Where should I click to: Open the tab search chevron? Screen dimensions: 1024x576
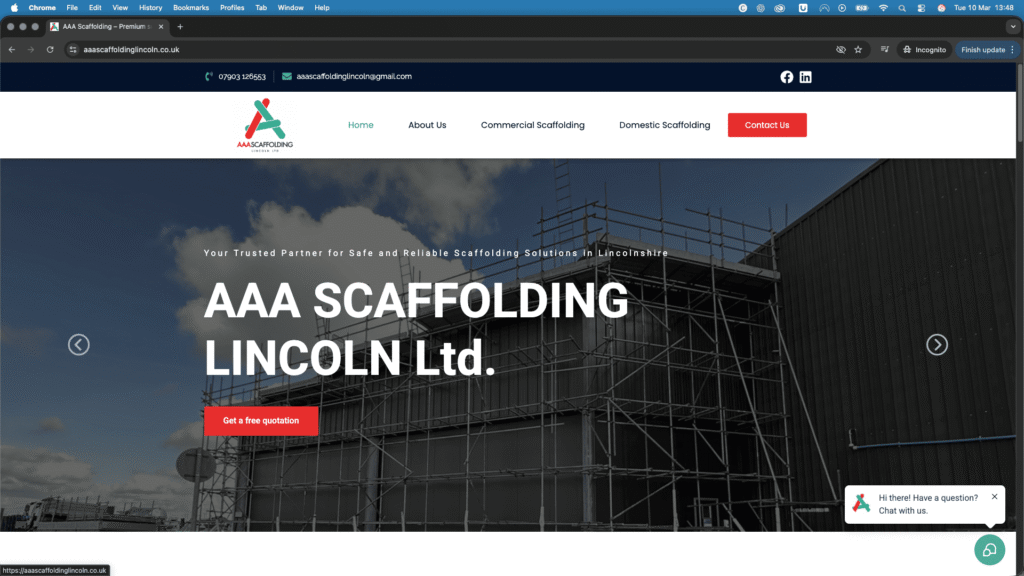(1012, 27)
